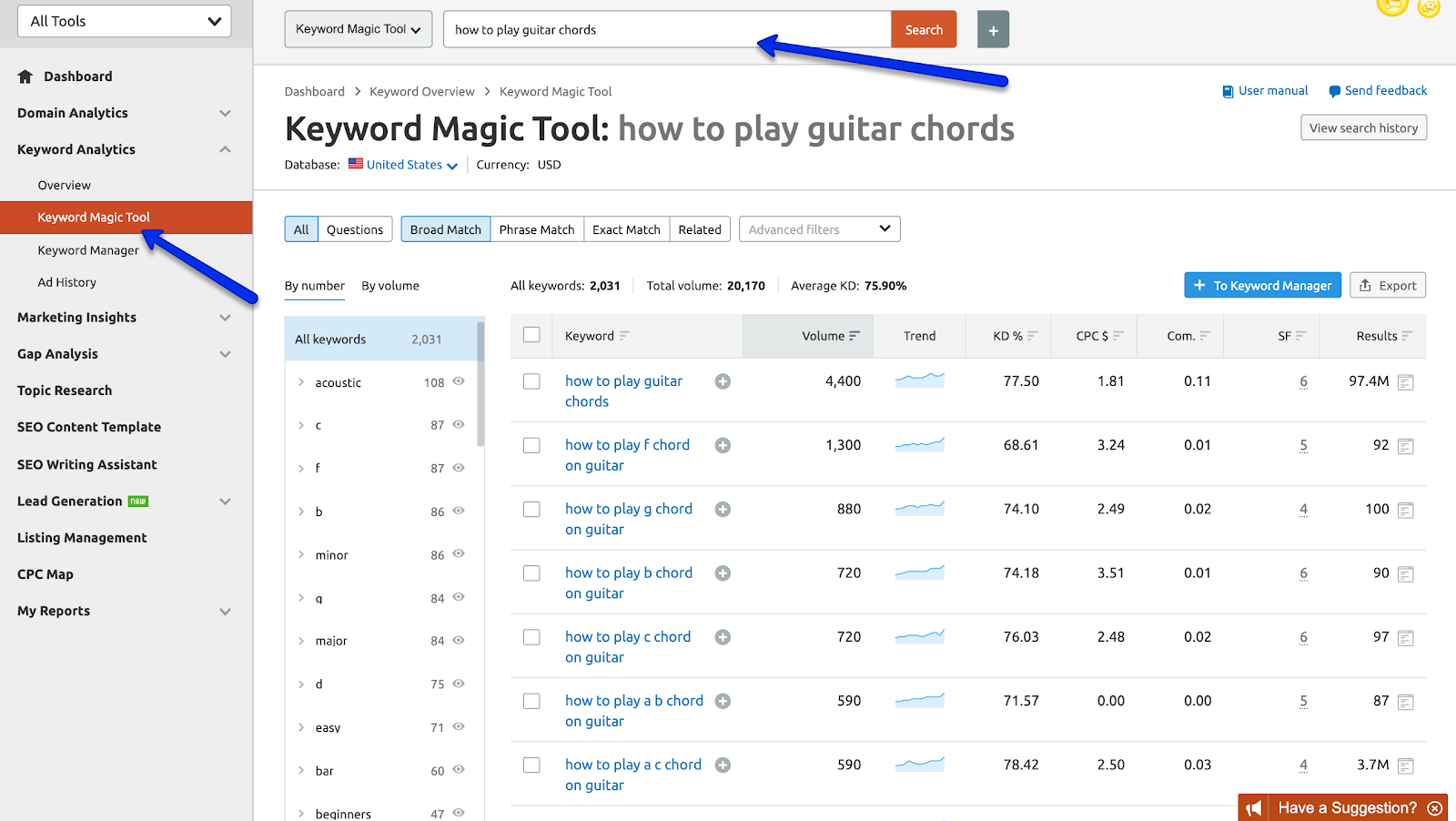Switch to the Related tab
This screenshot has width=1456, height=821.
tap(700, 229)
